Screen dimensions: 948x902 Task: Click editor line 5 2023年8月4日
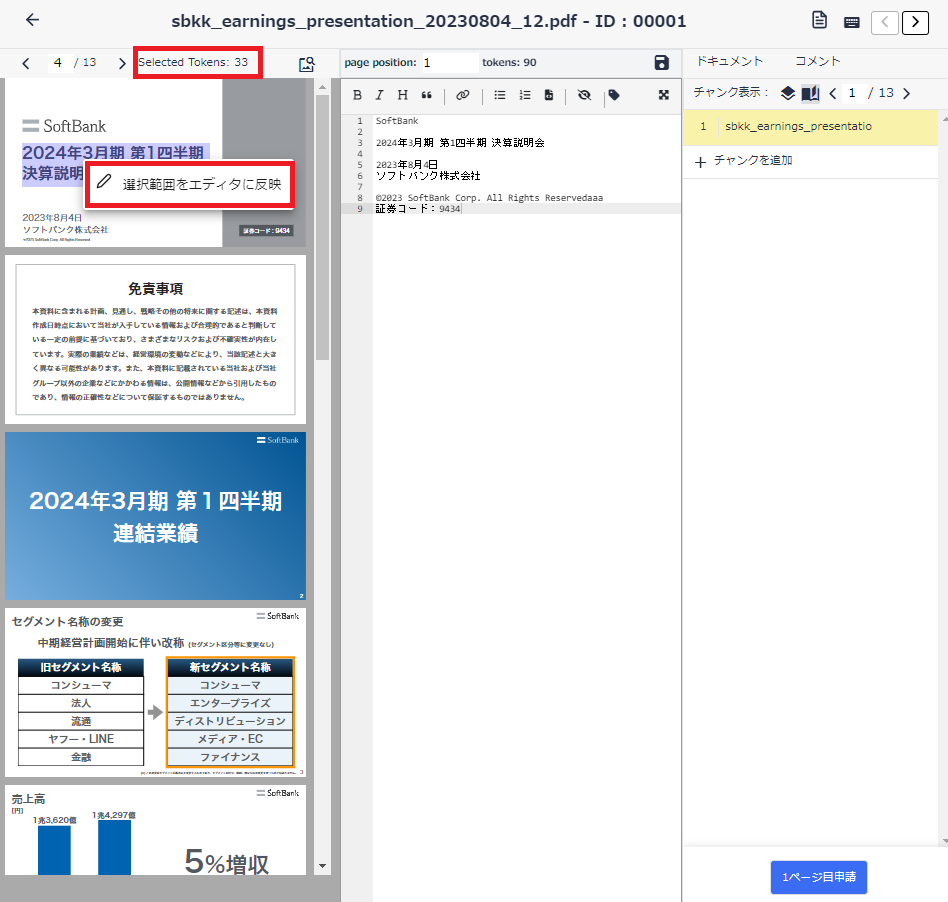click(x=406, y=164)
